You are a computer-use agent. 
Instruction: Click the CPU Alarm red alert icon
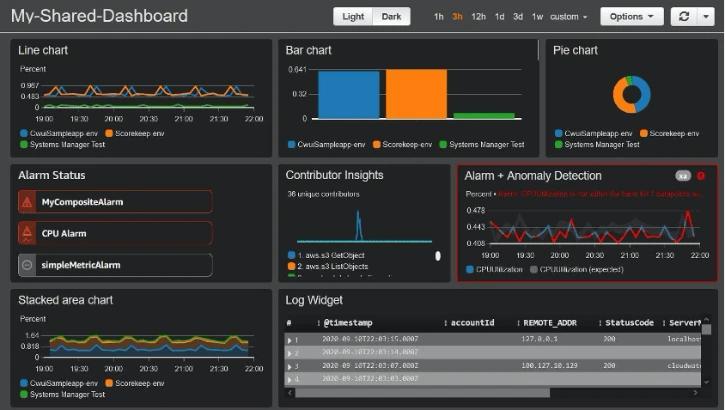(27, 233)
